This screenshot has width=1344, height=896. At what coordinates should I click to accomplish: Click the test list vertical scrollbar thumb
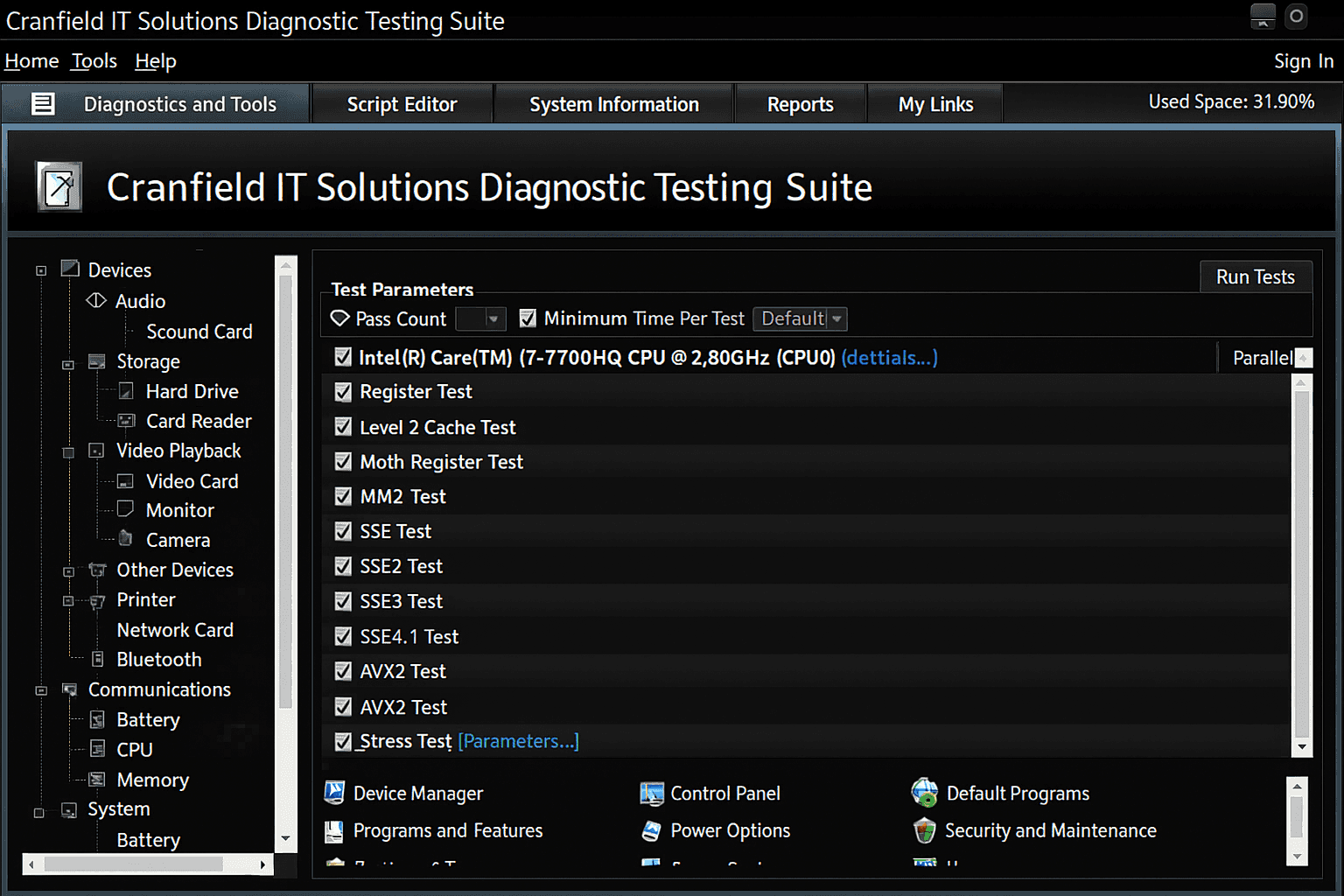tap(1302, 564)
